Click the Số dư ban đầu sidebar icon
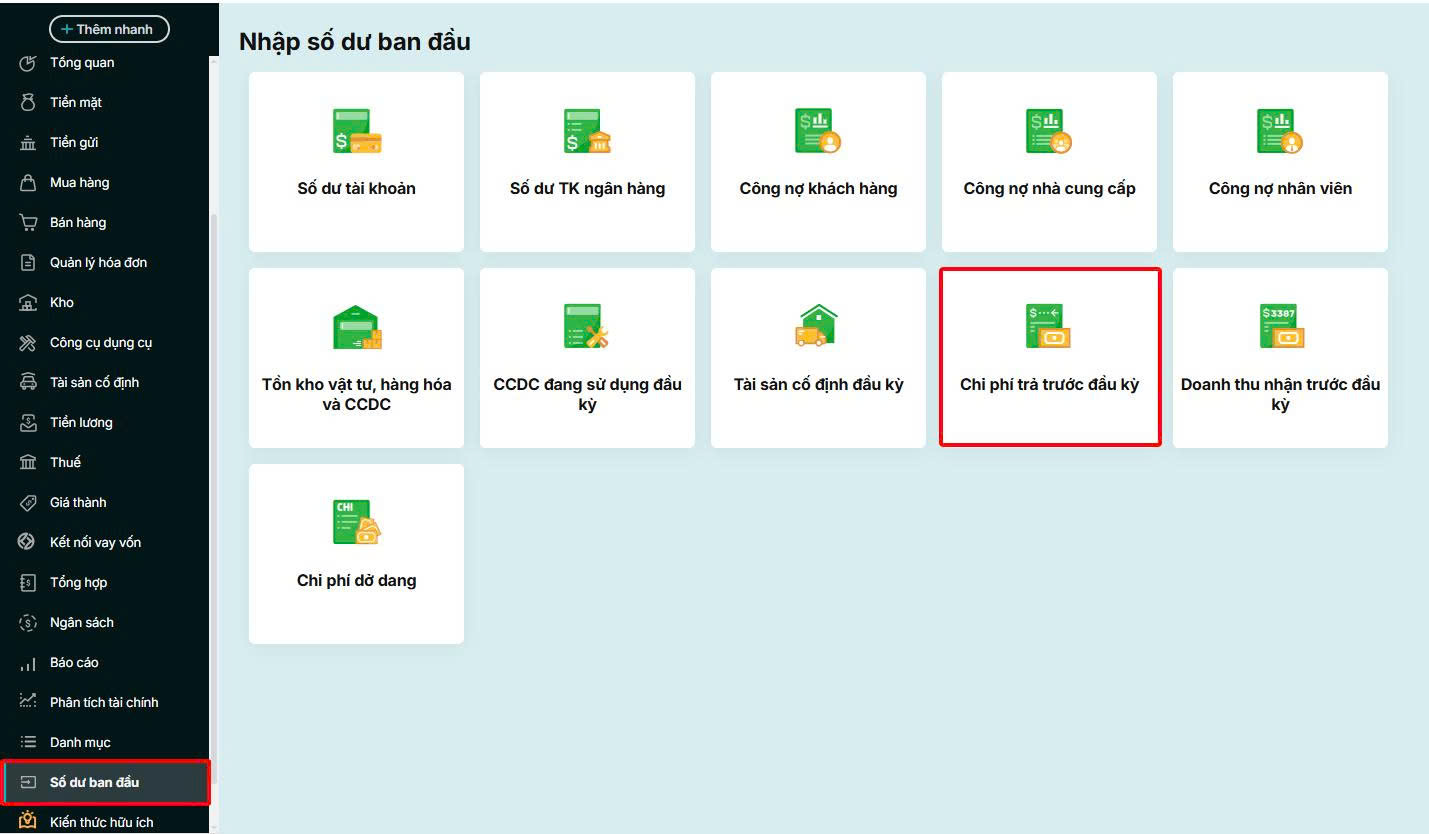This screenshot has width=1429, height=834. click(x=28, y=782)
